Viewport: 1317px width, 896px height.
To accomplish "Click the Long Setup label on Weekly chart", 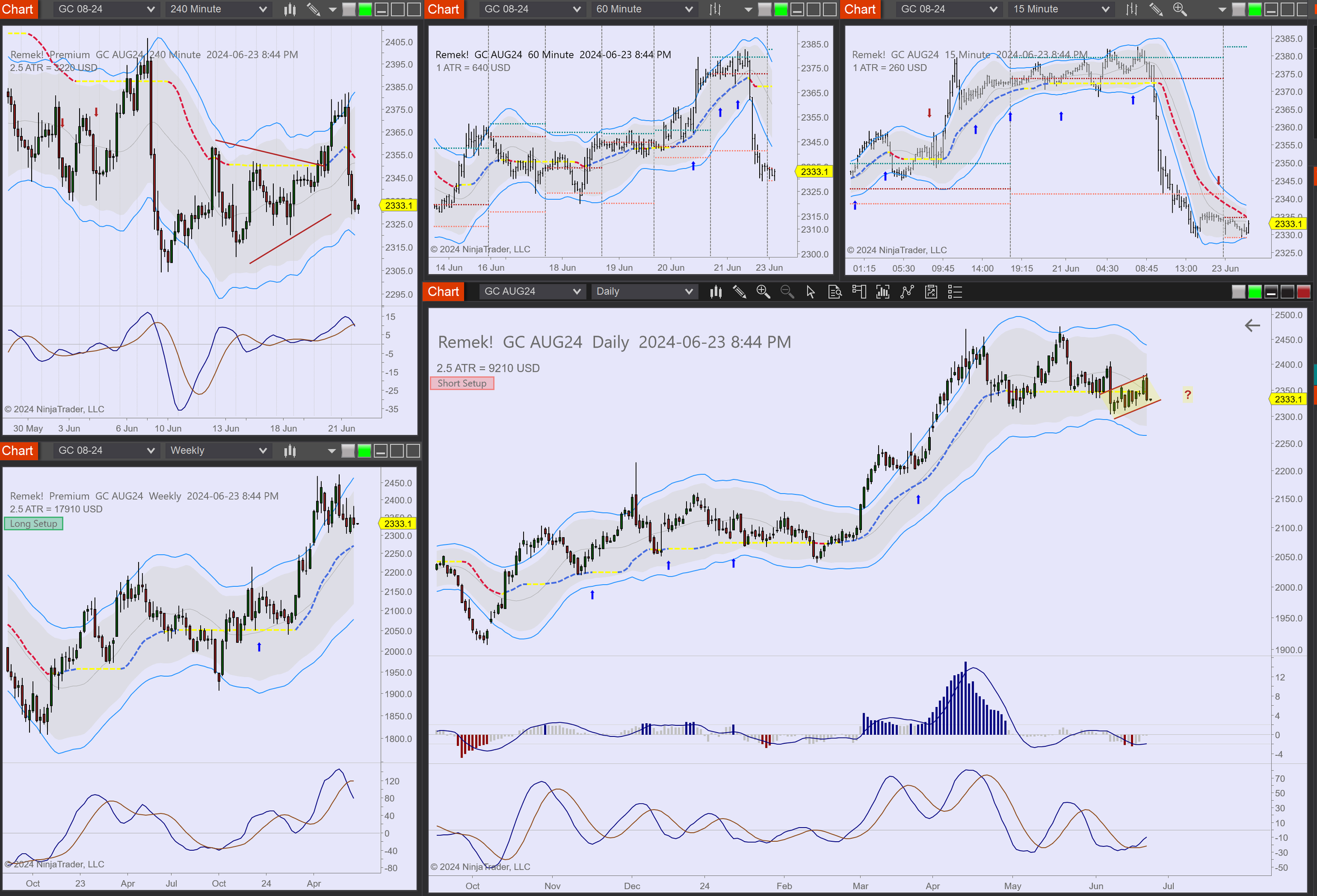I will [x=33, y=524].
